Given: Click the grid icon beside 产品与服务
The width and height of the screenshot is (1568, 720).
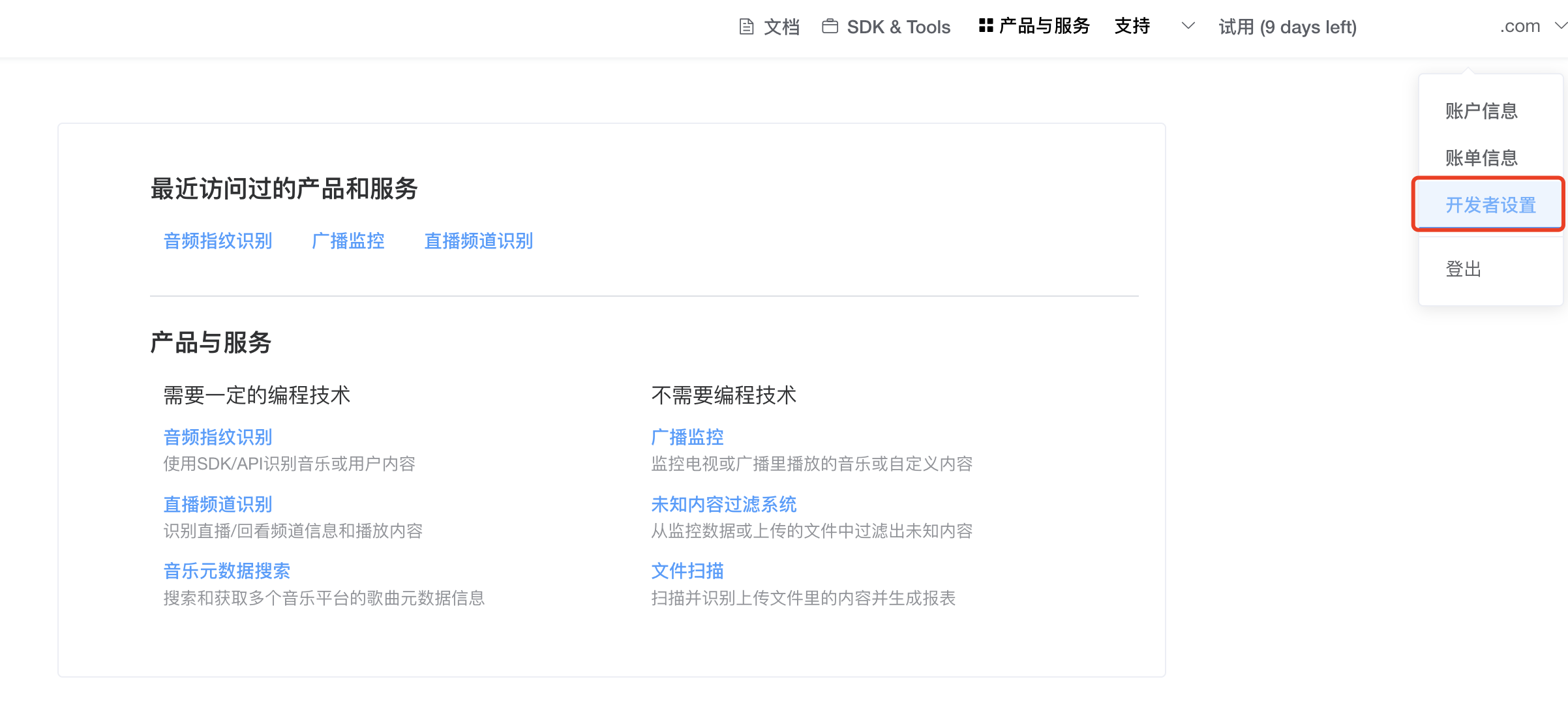Looking at the screenshot, I should click(x=986, y=26).
